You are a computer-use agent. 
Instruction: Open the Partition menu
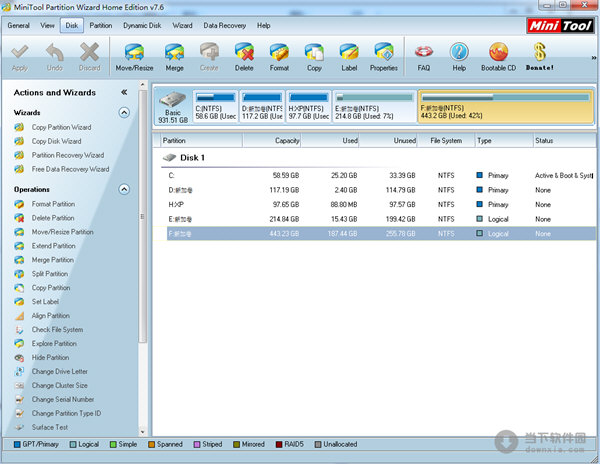(x=101, y=26)
